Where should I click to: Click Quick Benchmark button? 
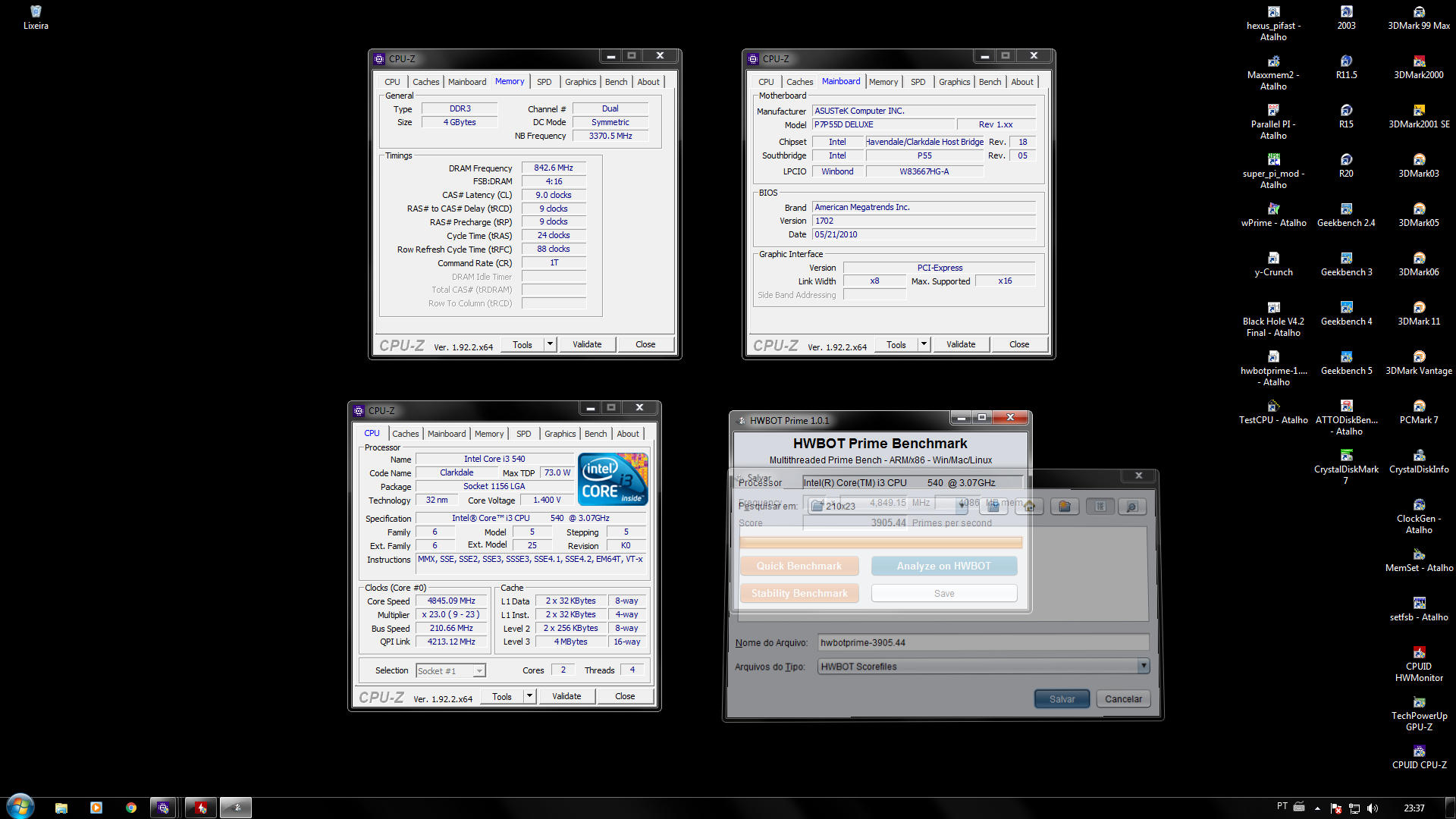pos(799,566)
